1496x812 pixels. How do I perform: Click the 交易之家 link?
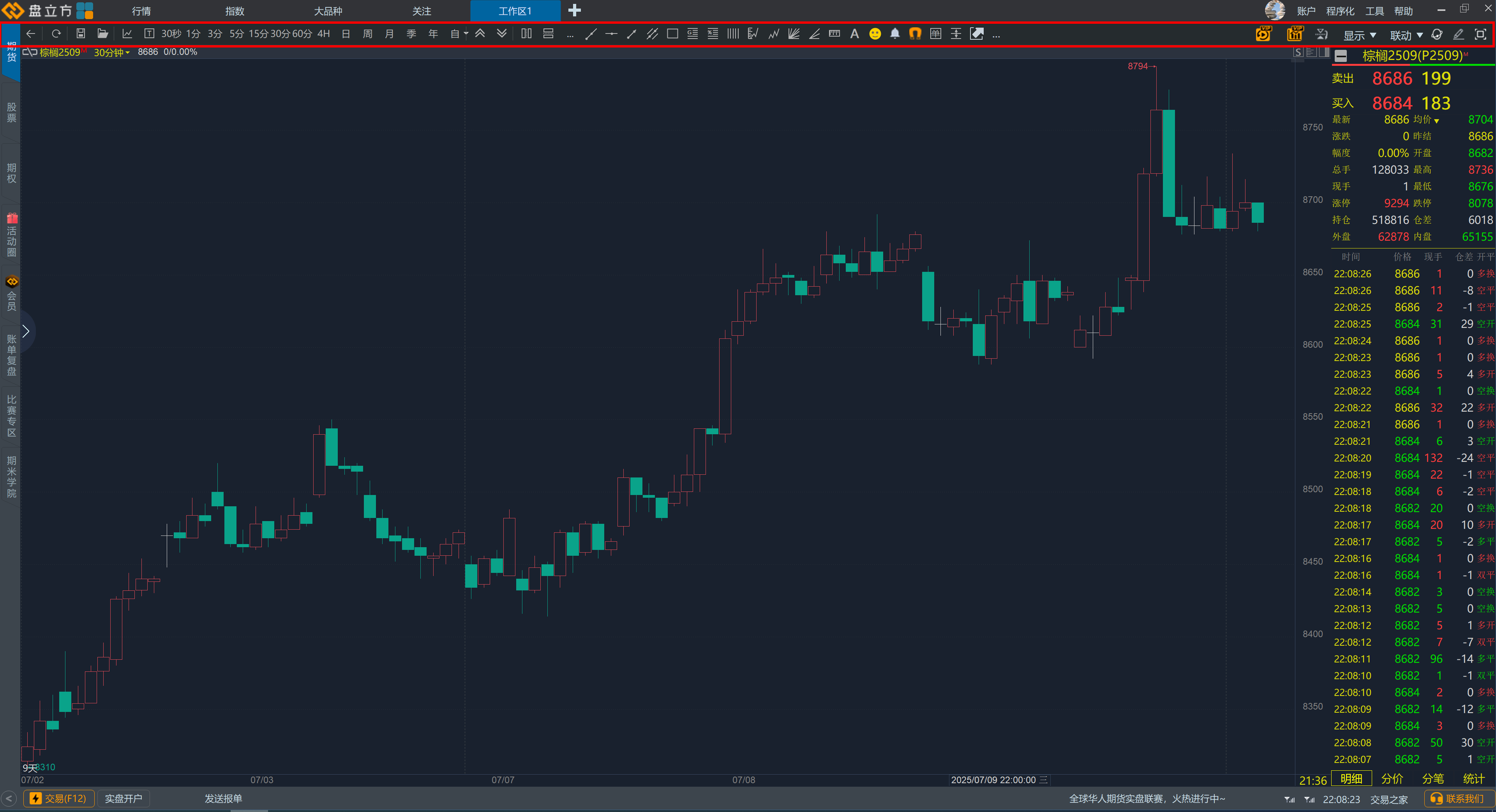1388,799
